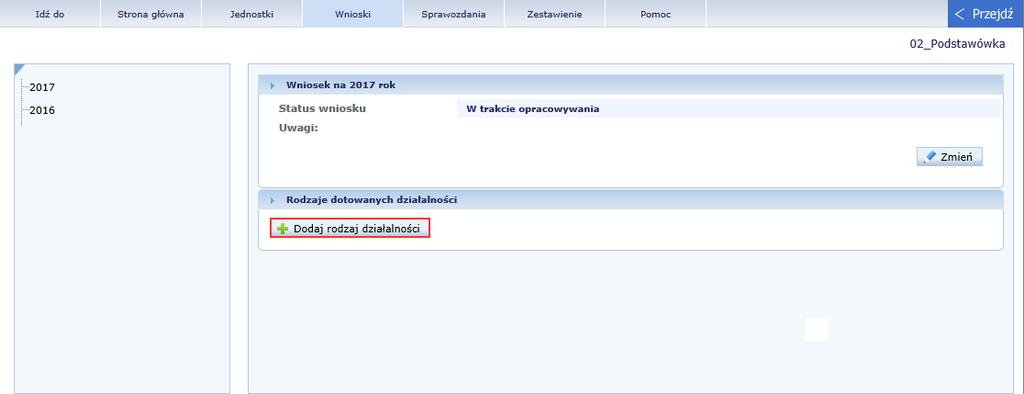The height and width of the screenshot is (394, 1024).
Task: Open the Pomoc menu
Action: (x=656, y=14)
